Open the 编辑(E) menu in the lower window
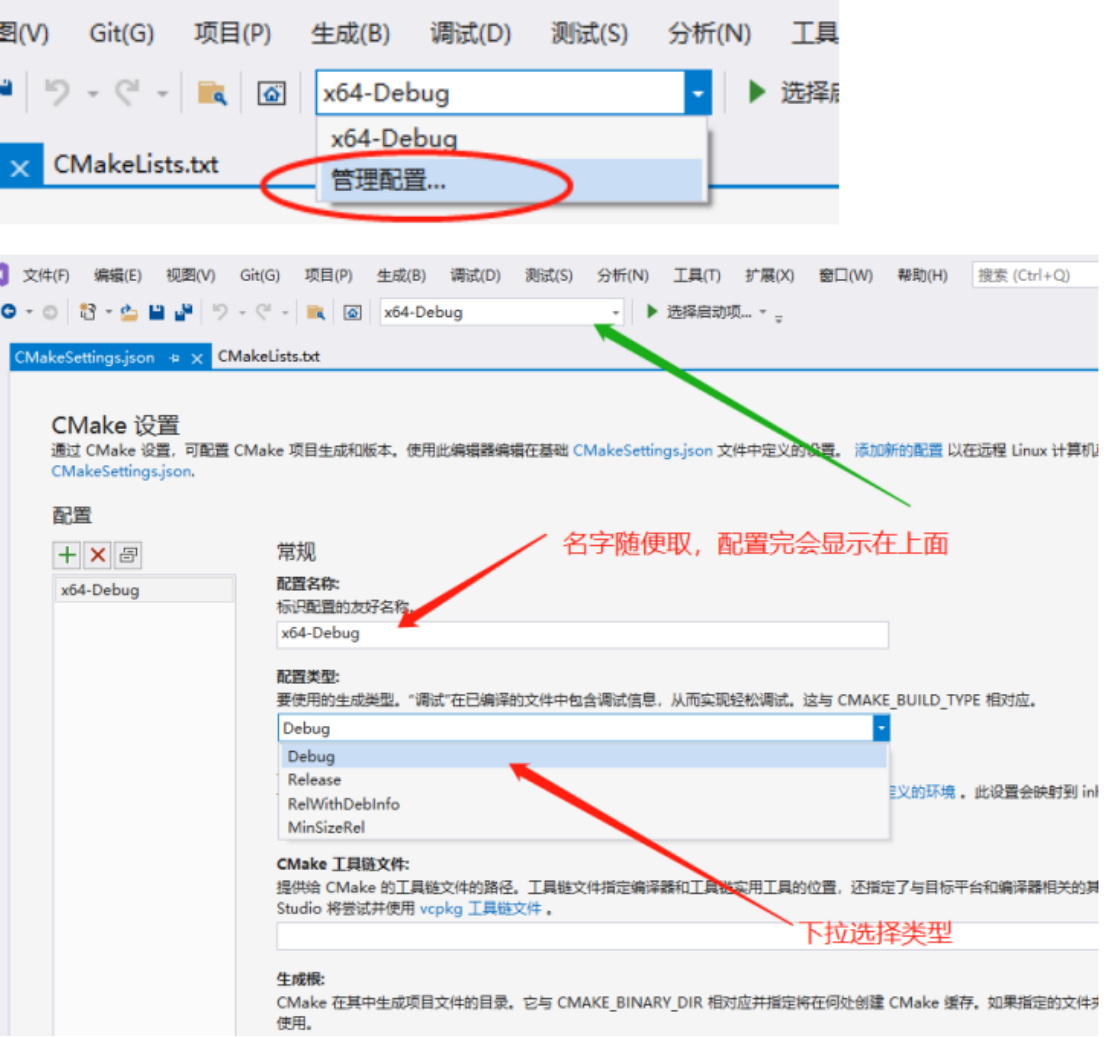 pyautogui.click(x=118, y=275)
